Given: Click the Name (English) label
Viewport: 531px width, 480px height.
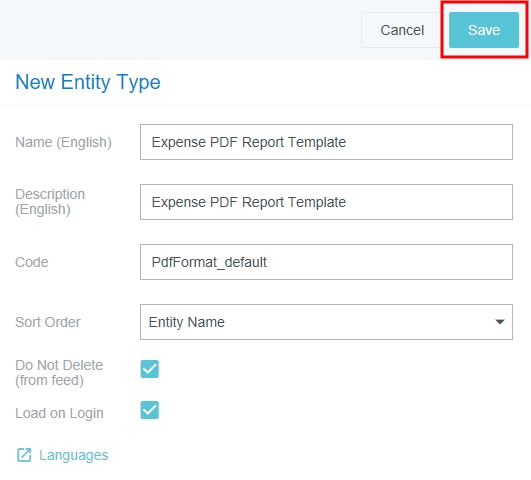Looking at the screenshot, I should point(63,142).
